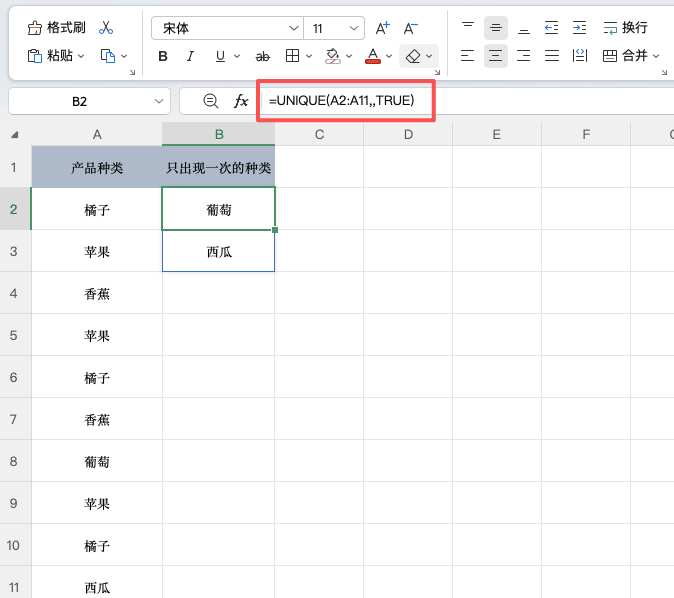Toggle strikethrough formatting
This screenshot has width=674, height=598.
263,56
